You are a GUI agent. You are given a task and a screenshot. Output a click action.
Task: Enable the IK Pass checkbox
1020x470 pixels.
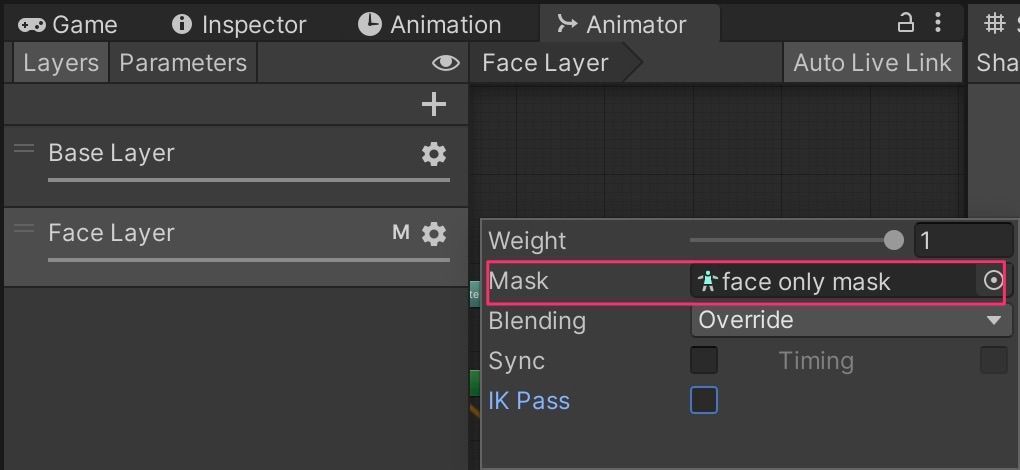[704, 400]
